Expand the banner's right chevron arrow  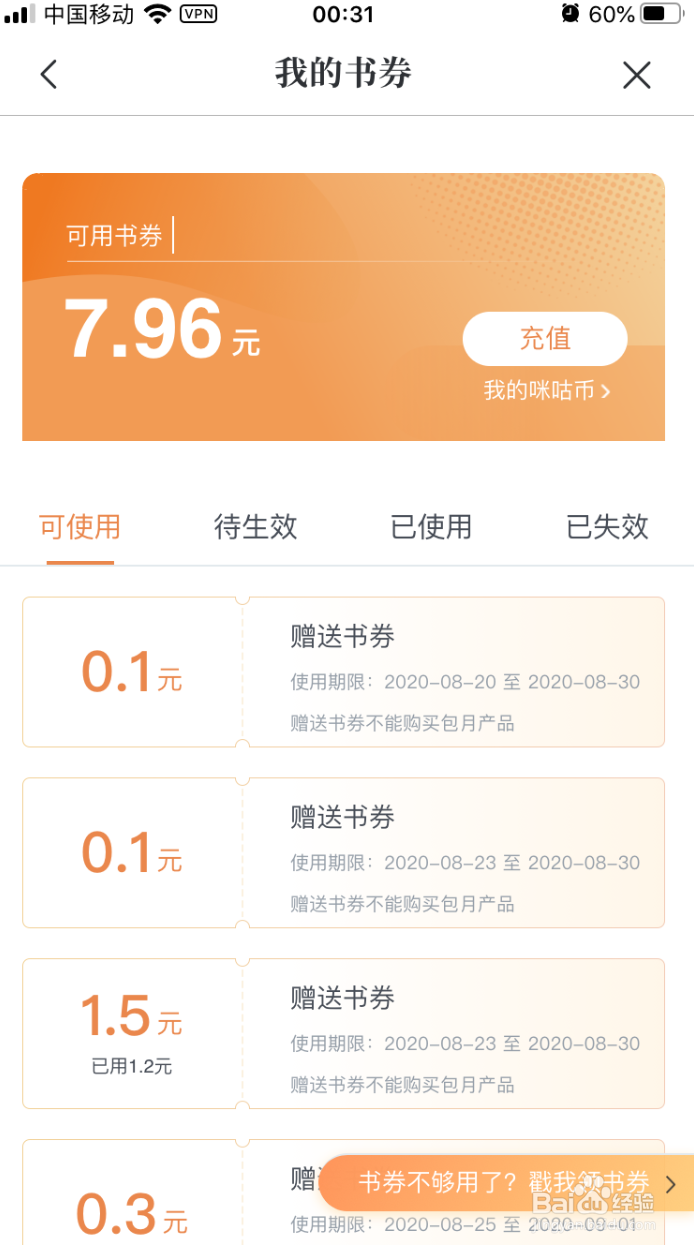671,1184
